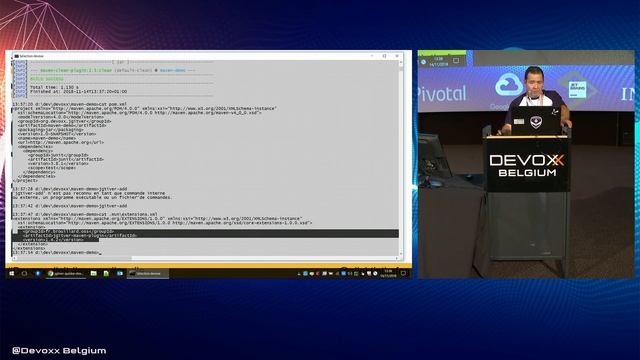Click the maven-clean-plugin output line
The image size is (640, 360).
pyautogui.click(x=113, y=70)
